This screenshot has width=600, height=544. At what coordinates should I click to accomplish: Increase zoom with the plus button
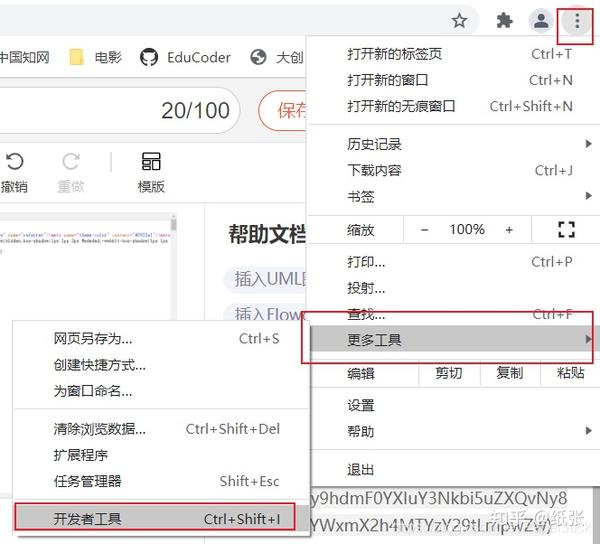[509, 230]
